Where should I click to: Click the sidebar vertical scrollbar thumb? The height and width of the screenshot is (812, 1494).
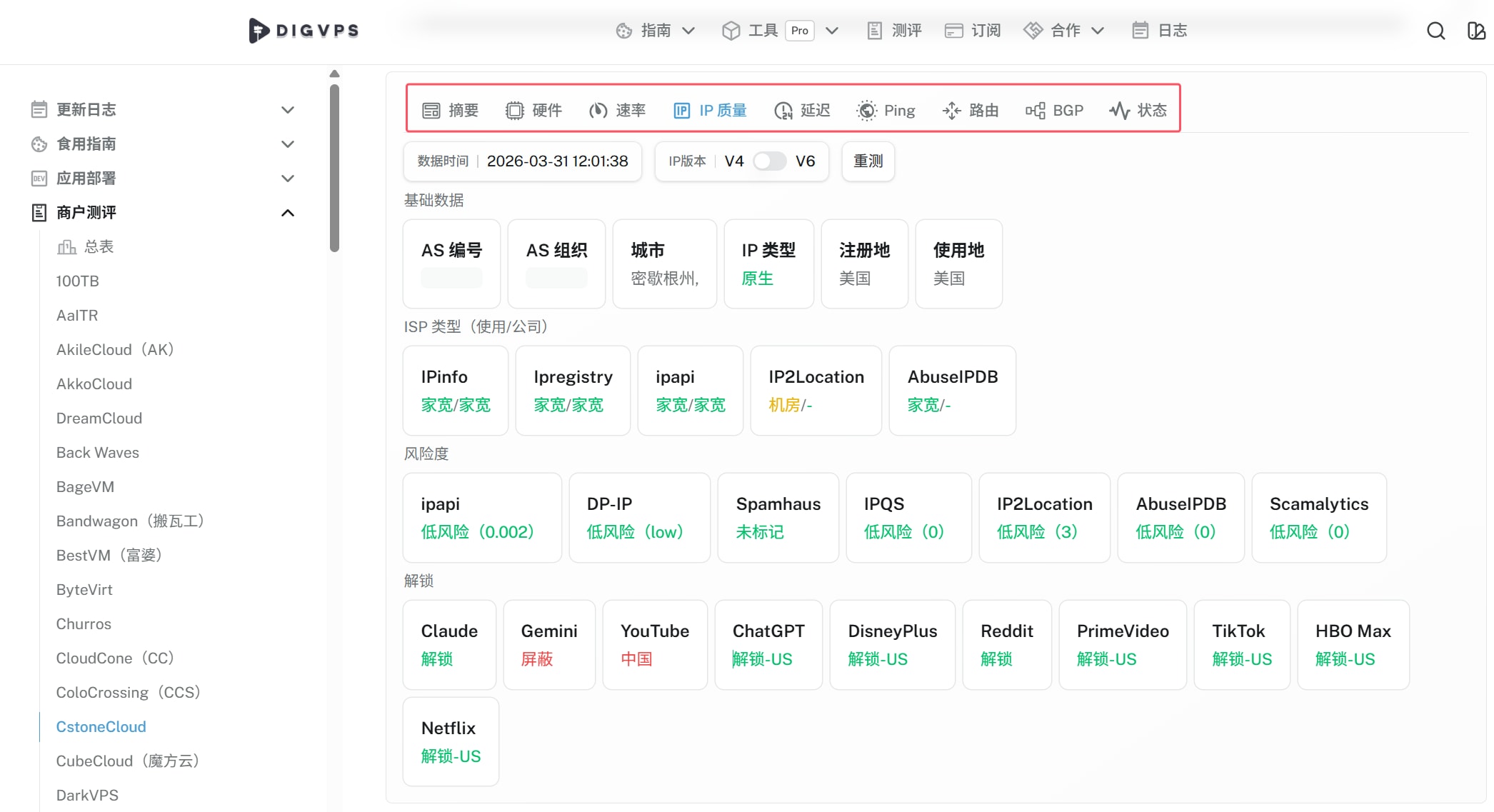tap(334, 168)
